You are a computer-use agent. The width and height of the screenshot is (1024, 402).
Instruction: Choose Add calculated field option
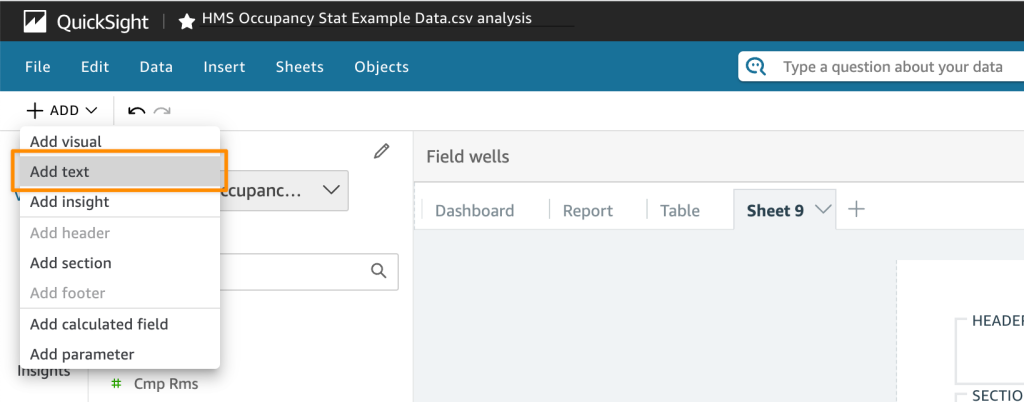pos(99,324)
